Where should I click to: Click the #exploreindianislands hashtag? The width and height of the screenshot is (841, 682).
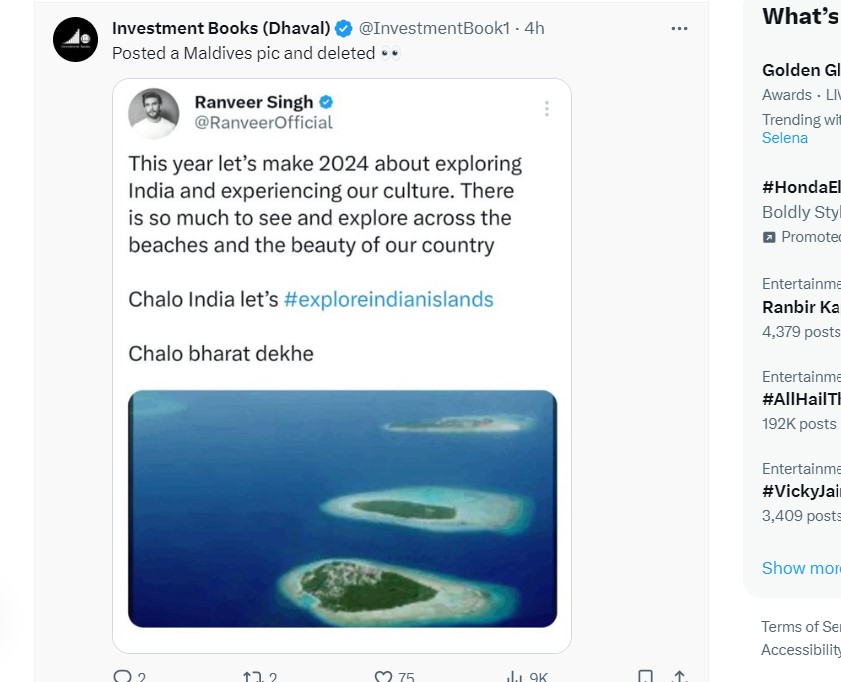[388, 299]
